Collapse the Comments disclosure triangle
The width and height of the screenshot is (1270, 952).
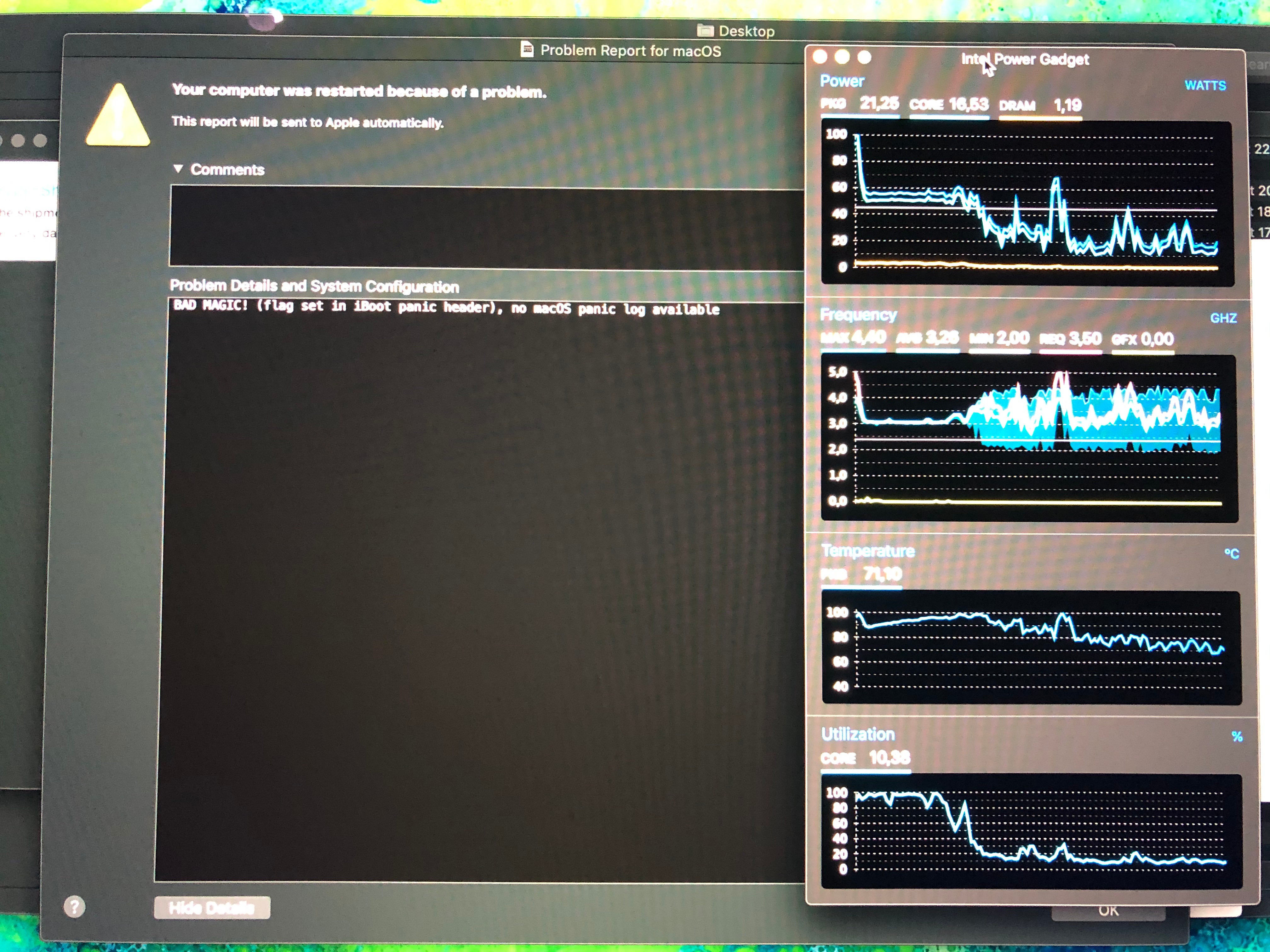click(178, 169)
